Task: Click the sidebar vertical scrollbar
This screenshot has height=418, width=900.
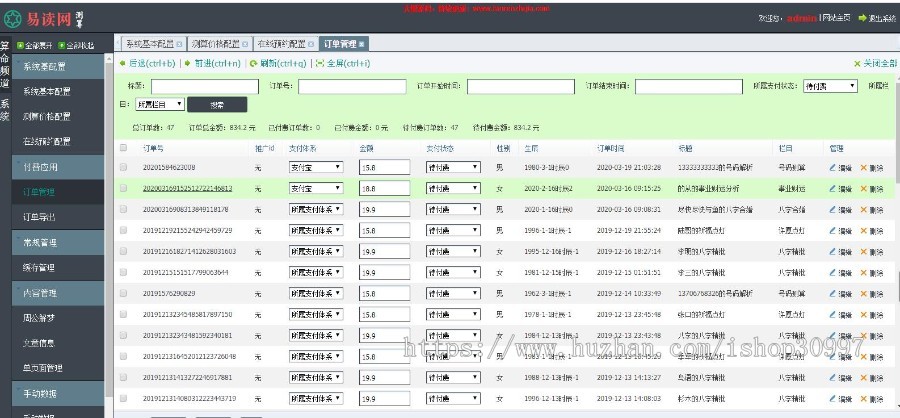Action: click(109, 230)
